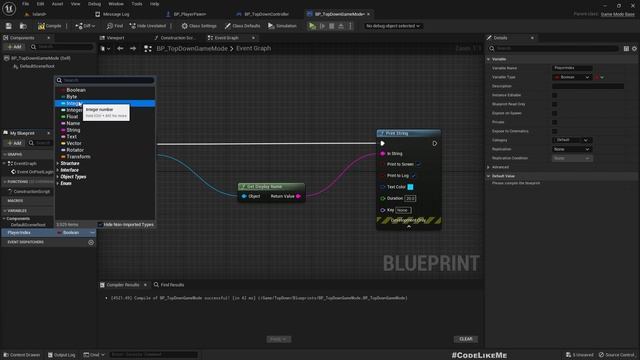This screenshot has width=640, height=360.
Task: Toggle Print to Log checkbox
Action: [413, 176]
